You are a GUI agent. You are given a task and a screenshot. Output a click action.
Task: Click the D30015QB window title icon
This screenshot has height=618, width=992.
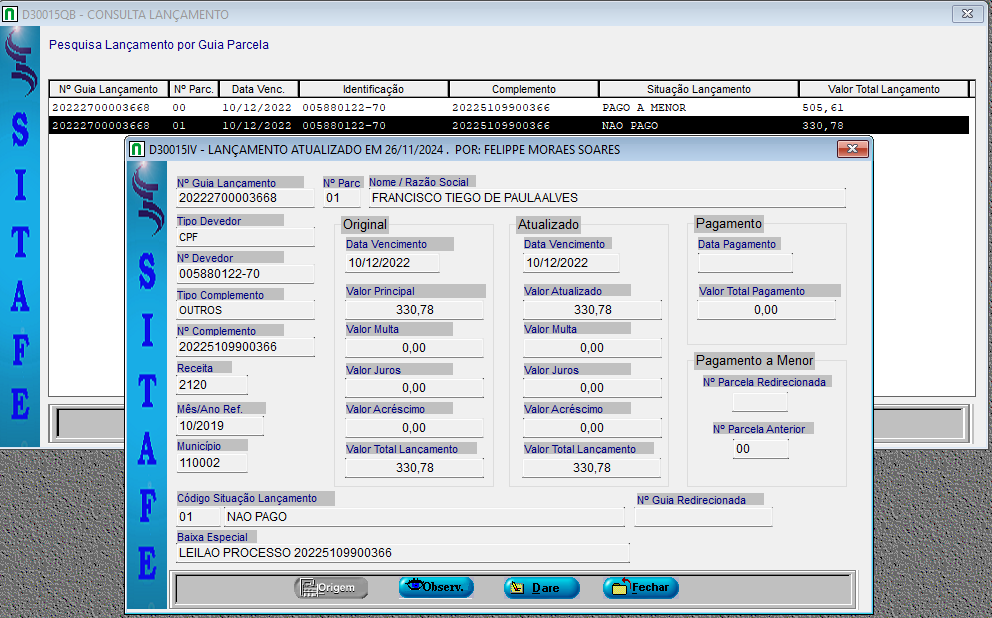click(11, 15)
